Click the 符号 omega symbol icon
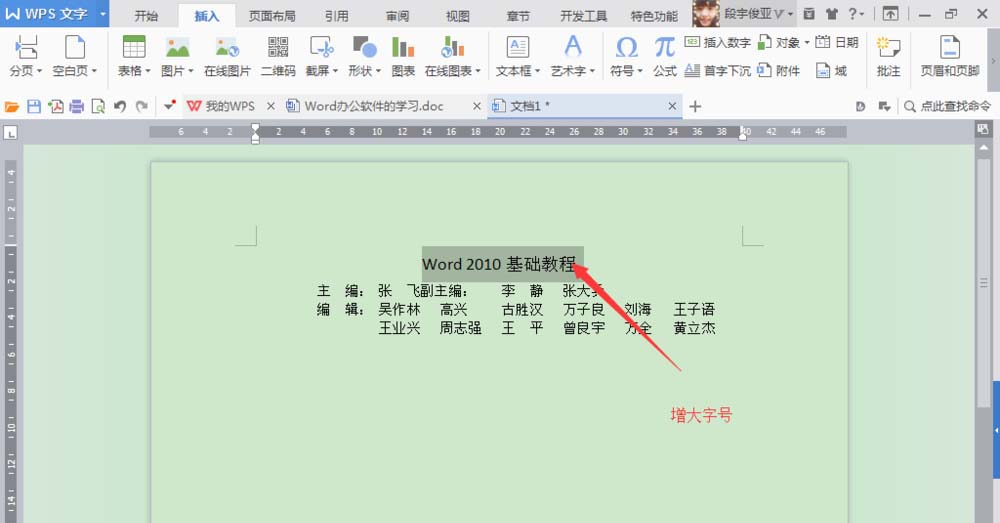 [626, 48]
